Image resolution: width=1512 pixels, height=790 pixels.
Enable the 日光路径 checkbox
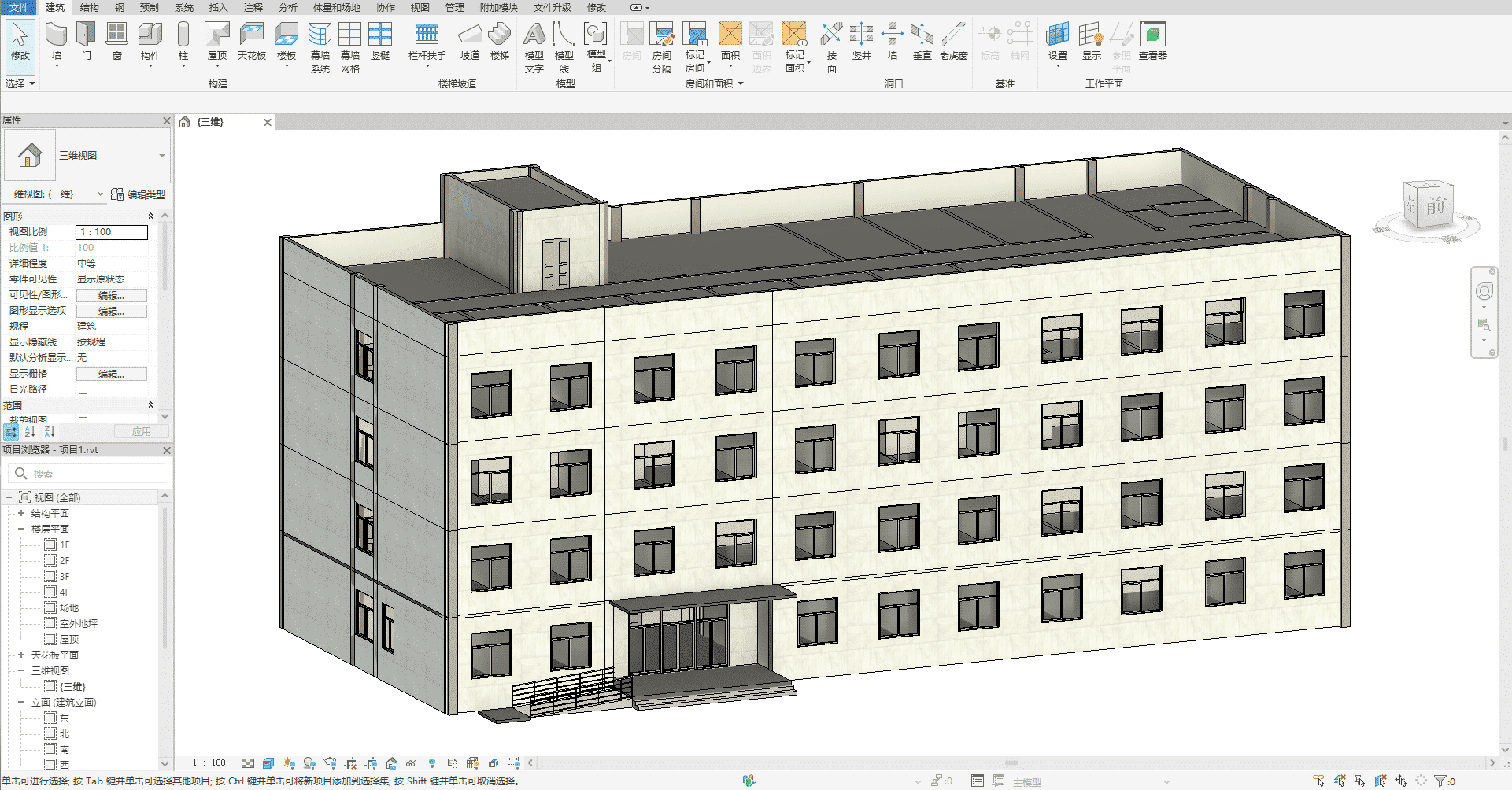coord(83,389)
